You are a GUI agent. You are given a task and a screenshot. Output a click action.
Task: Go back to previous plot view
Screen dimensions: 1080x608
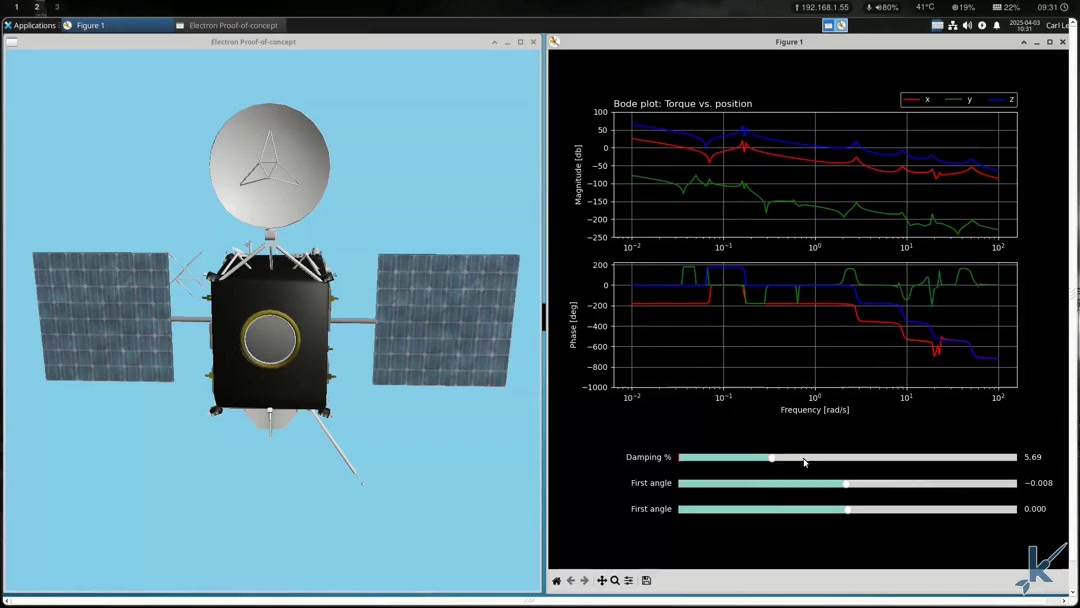click(571, 581)
